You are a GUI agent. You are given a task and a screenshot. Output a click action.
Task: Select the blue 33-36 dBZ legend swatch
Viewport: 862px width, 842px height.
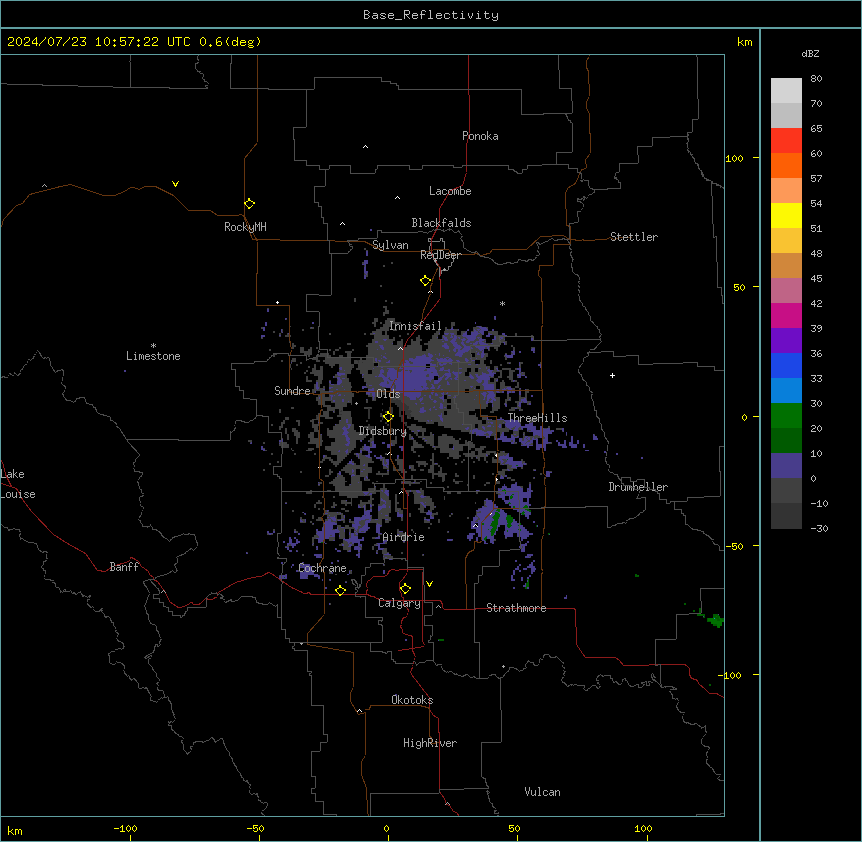point(786,365)
